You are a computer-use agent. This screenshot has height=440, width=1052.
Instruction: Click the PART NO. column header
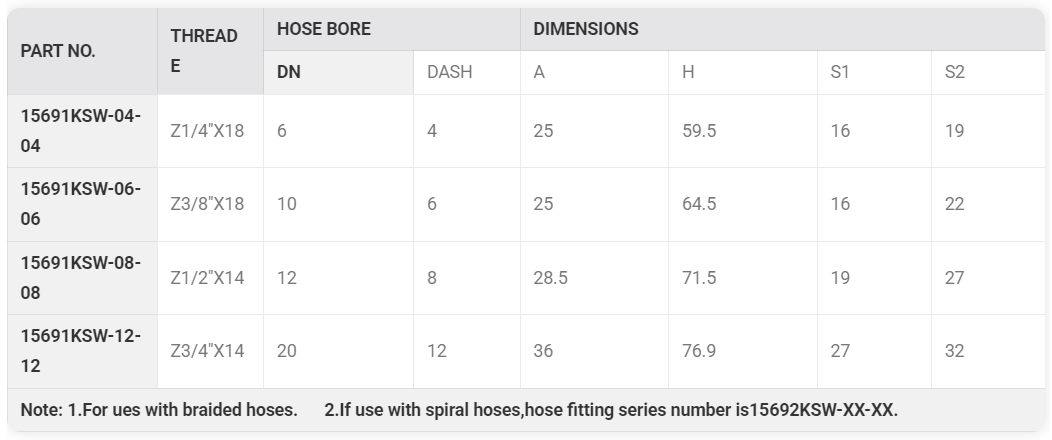click(58, 51)
